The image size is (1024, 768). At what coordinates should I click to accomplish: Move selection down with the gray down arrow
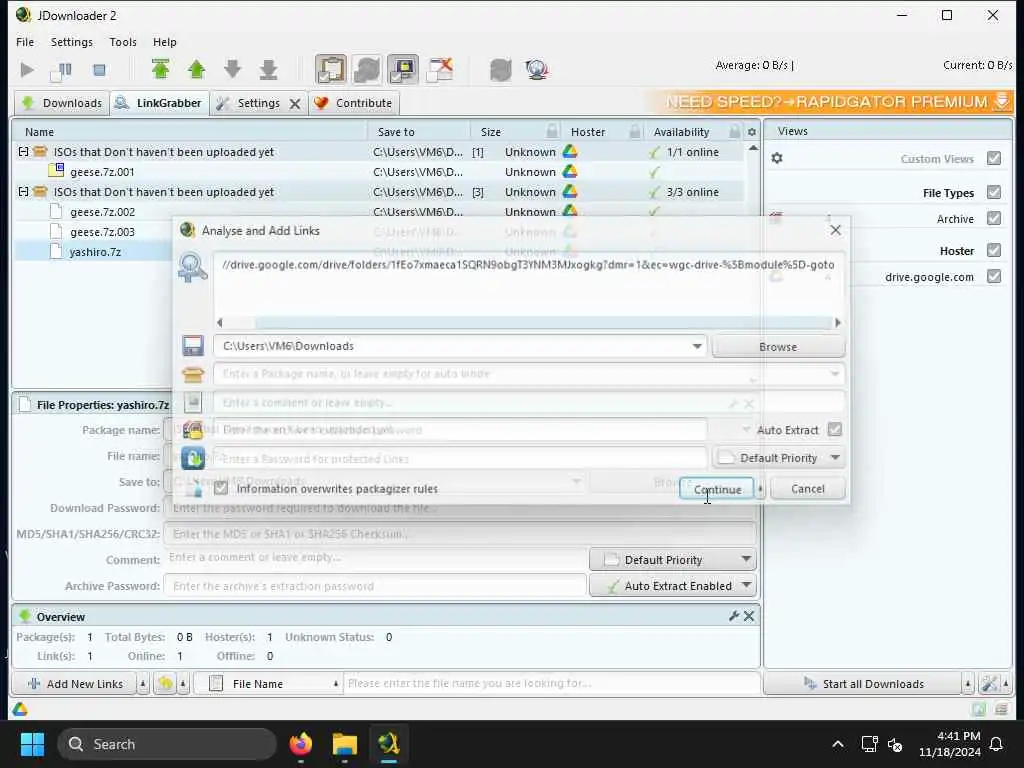pos(232,69)
